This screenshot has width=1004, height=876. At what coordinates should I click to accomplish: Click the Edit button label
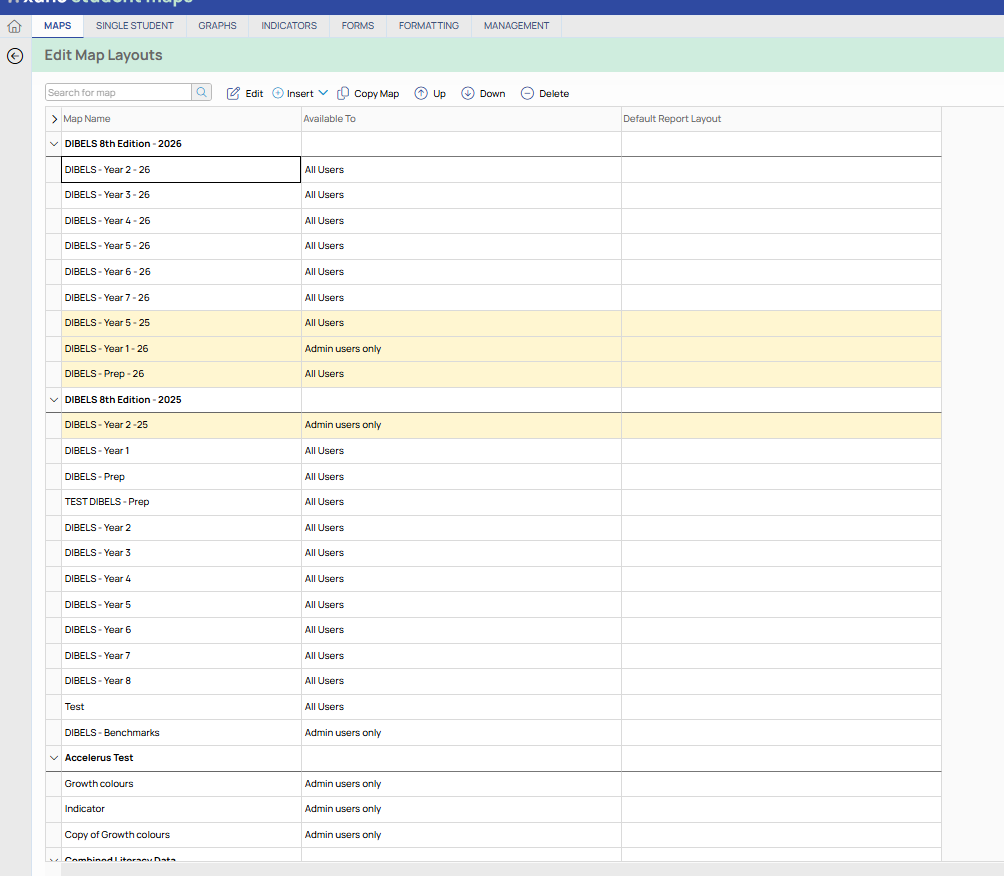pyautogui.click(x=254, y=93)
